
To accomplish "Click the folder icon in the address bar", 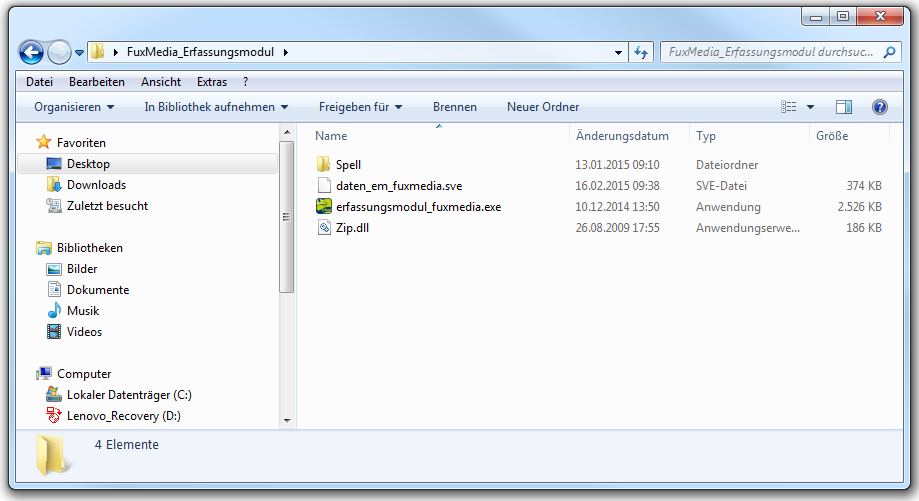I will pos(98,52).
